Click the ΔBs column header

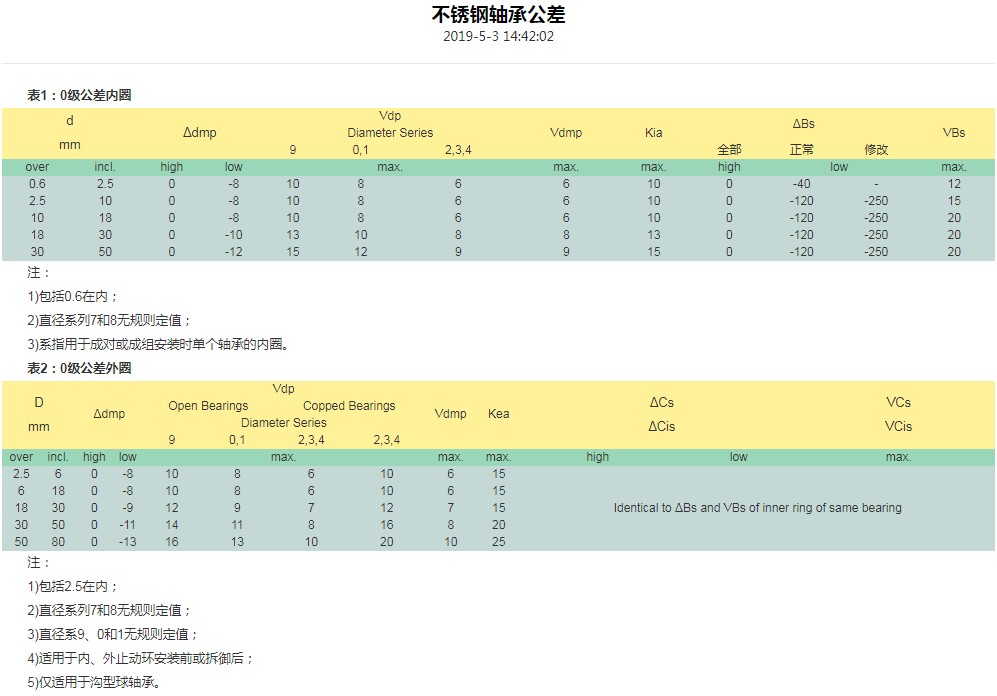[x=803, y=124]
